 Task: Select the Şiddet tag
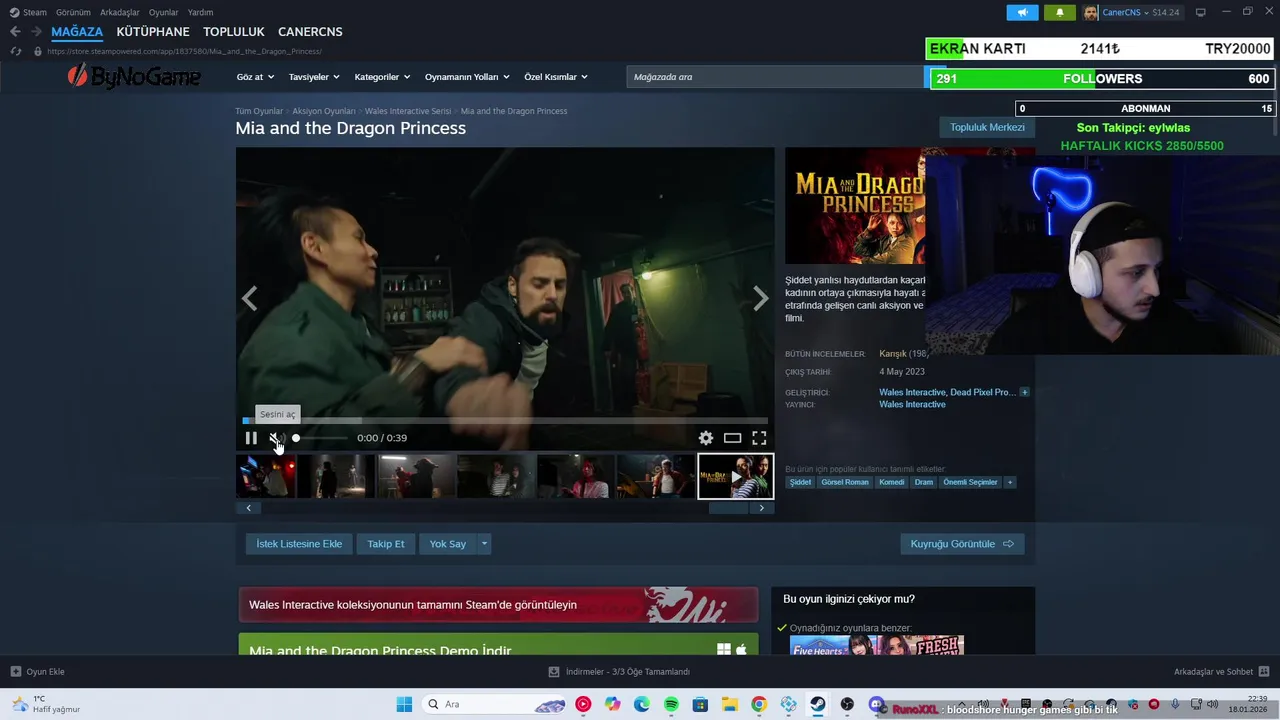click(x=801, y=482)
